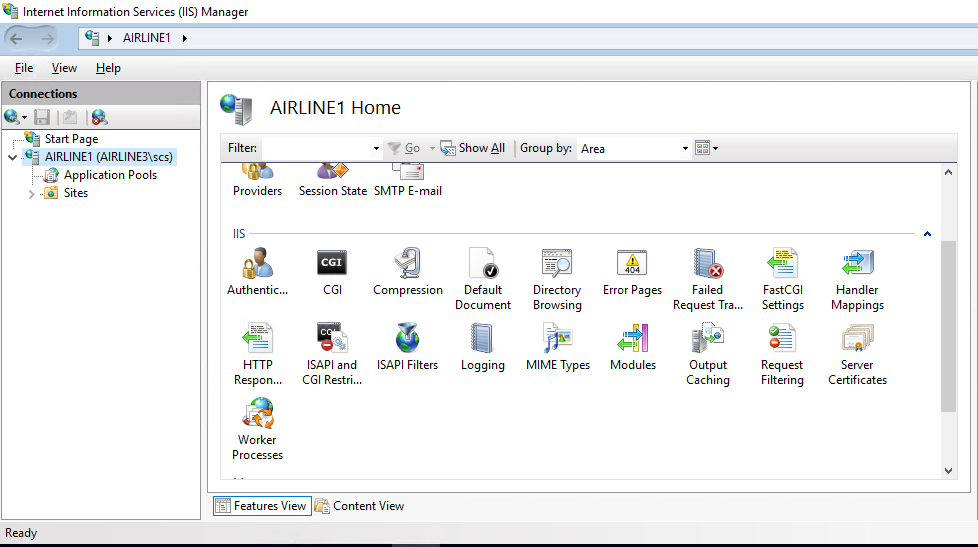Open HTTP Response Headers feature

coord(258,354)
